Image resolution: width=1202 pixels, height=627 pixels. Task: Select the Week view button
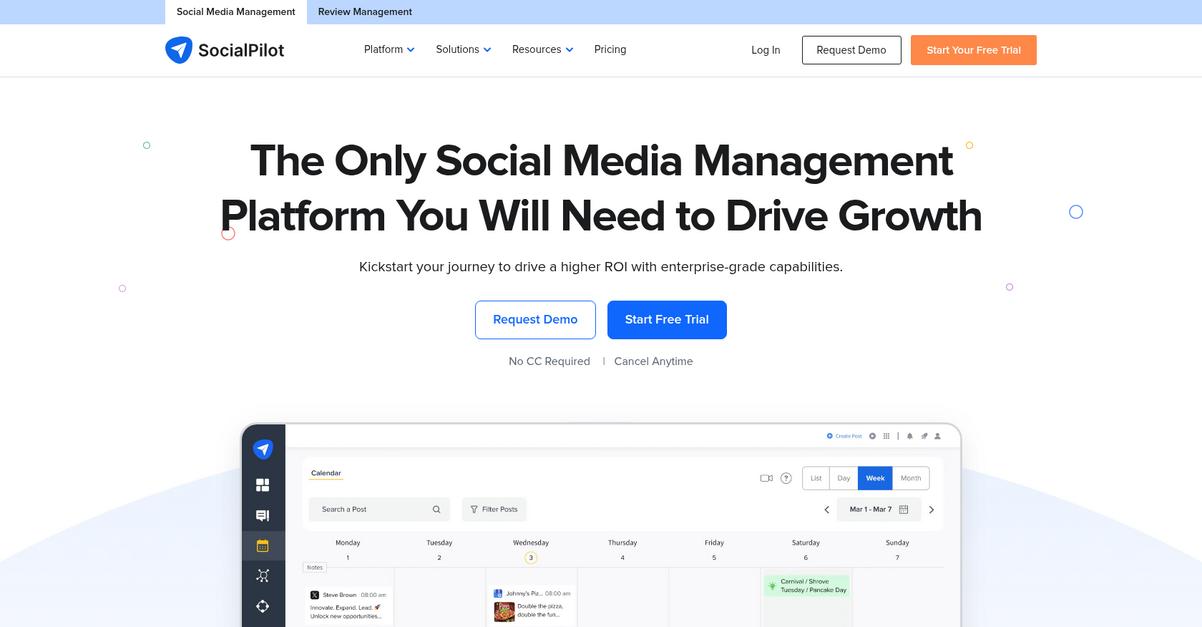tap(875, 478)
